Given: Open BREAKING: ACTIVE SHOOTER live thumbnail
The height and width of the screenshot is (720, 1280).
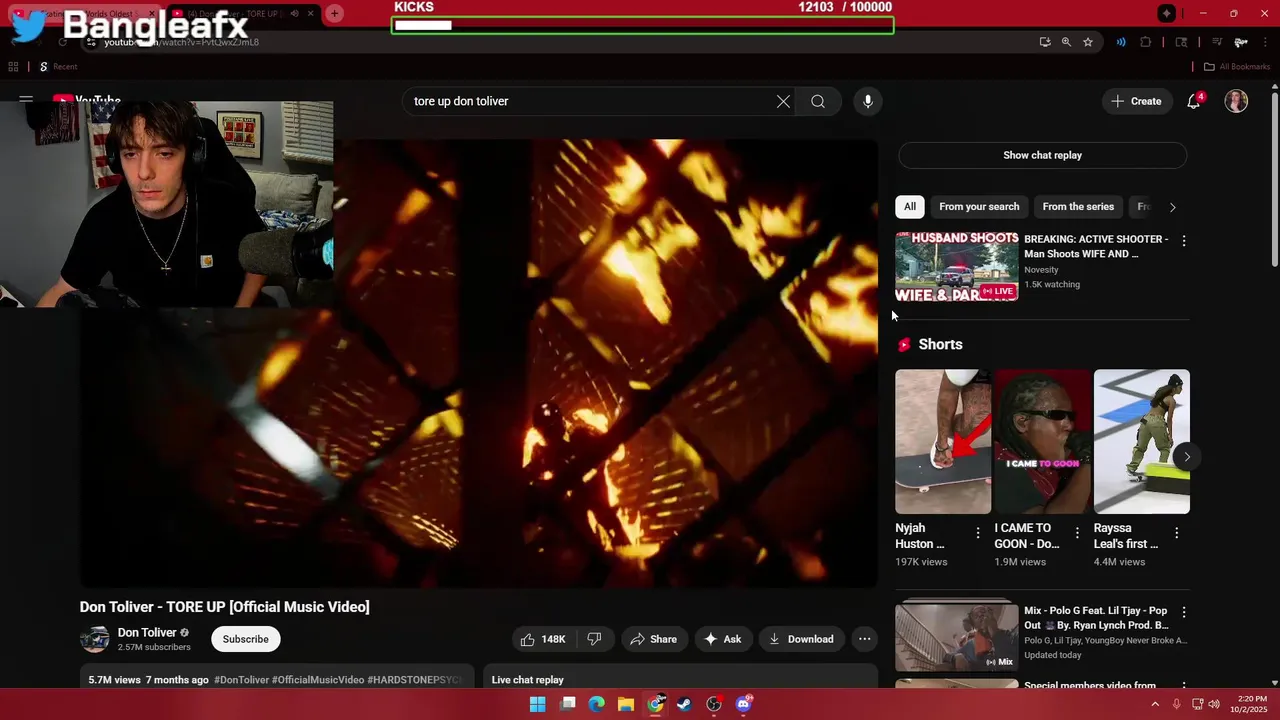Looking at the screenshot, I should click(x=957, y=266).
